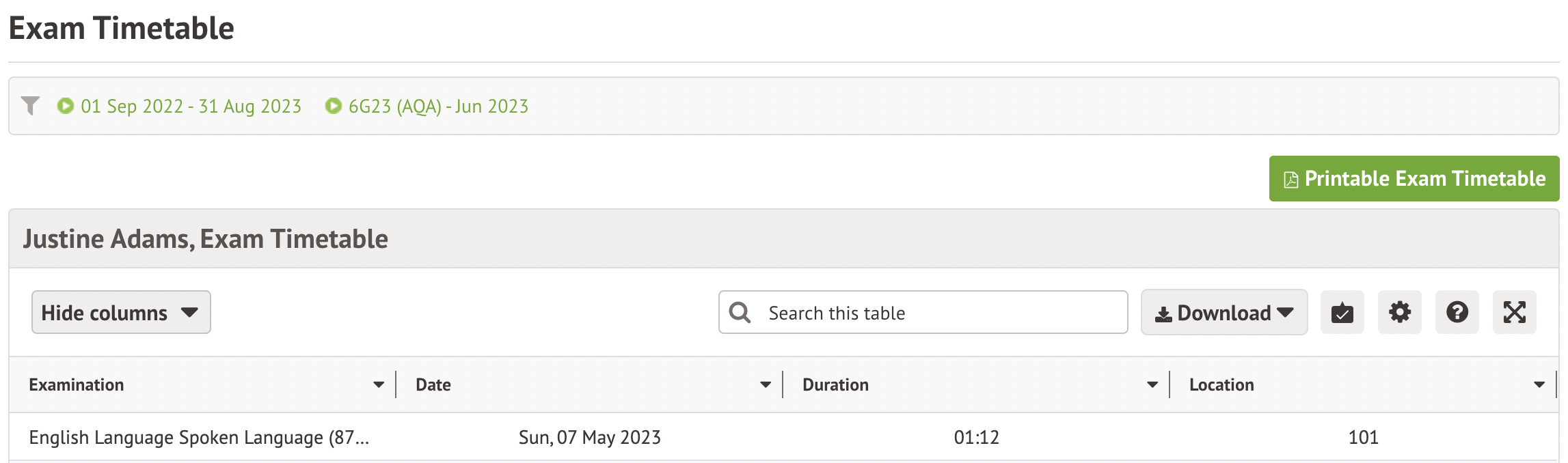
Task: Click the help question mark icon
Action: tap(1457, 313)
